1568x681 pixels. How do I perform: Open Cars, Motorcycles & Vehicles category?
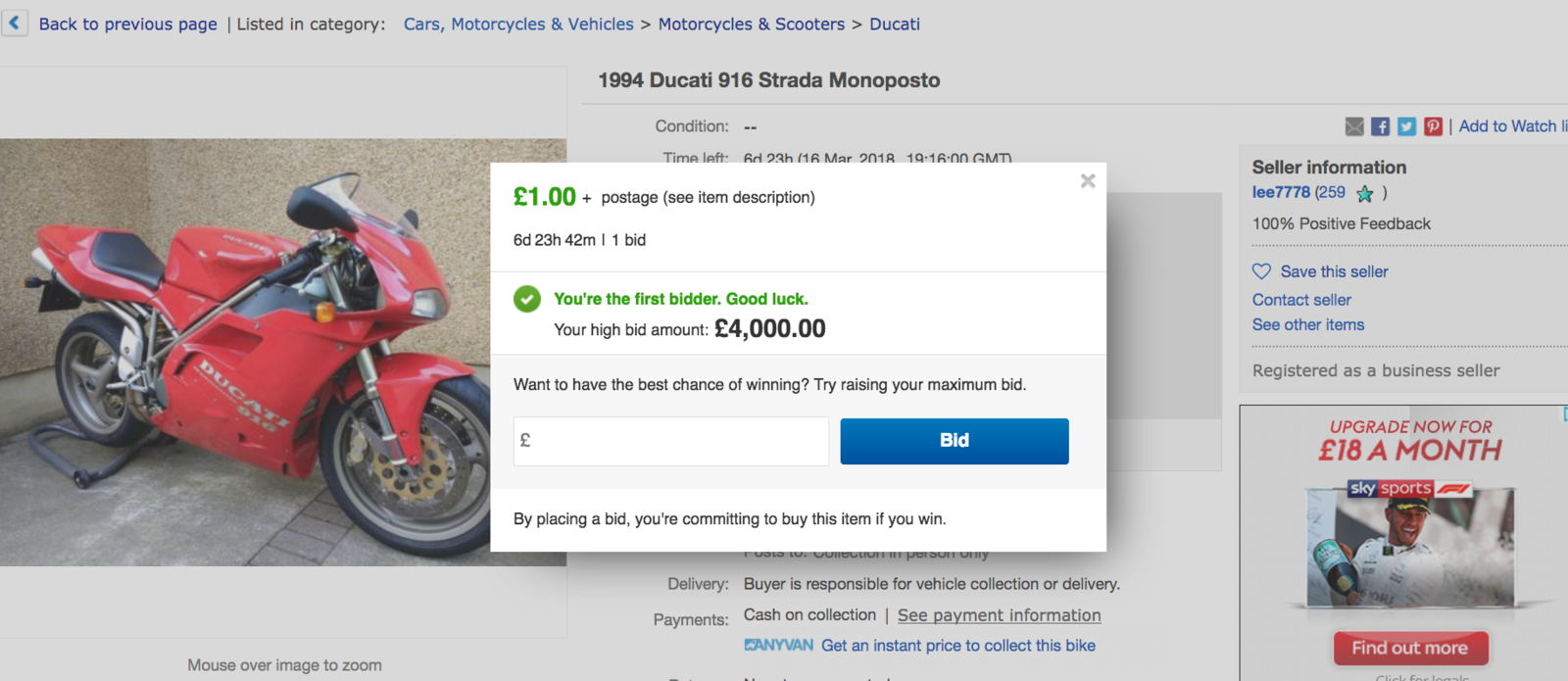pyautogui.click(x=518, y=24)
